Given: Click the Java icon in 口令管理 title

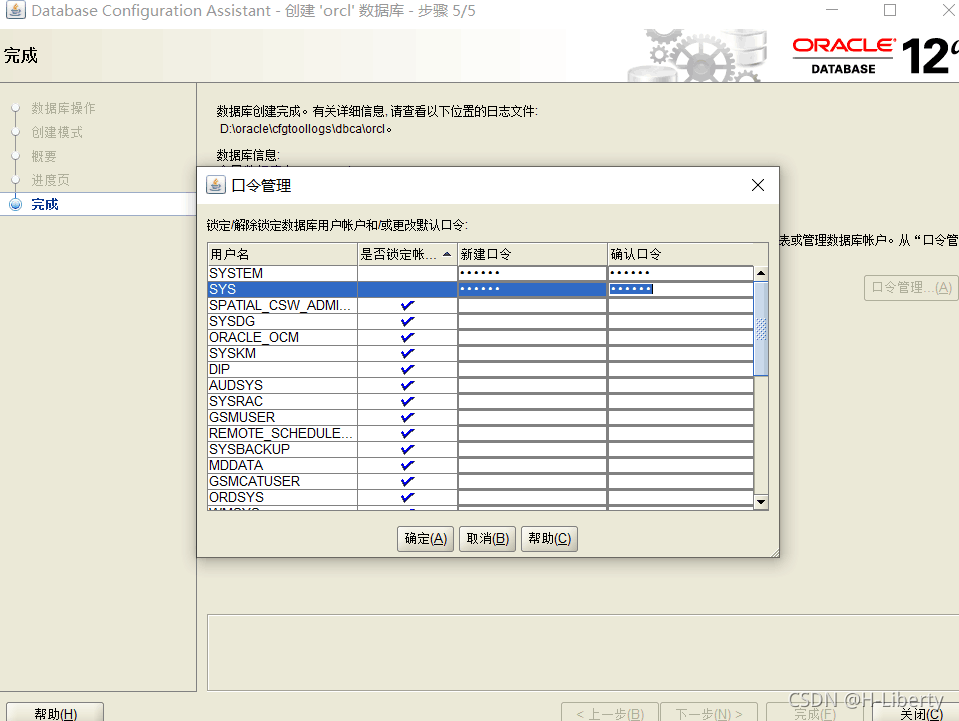Looking at the screenshot, I should (x=215, y=185).
